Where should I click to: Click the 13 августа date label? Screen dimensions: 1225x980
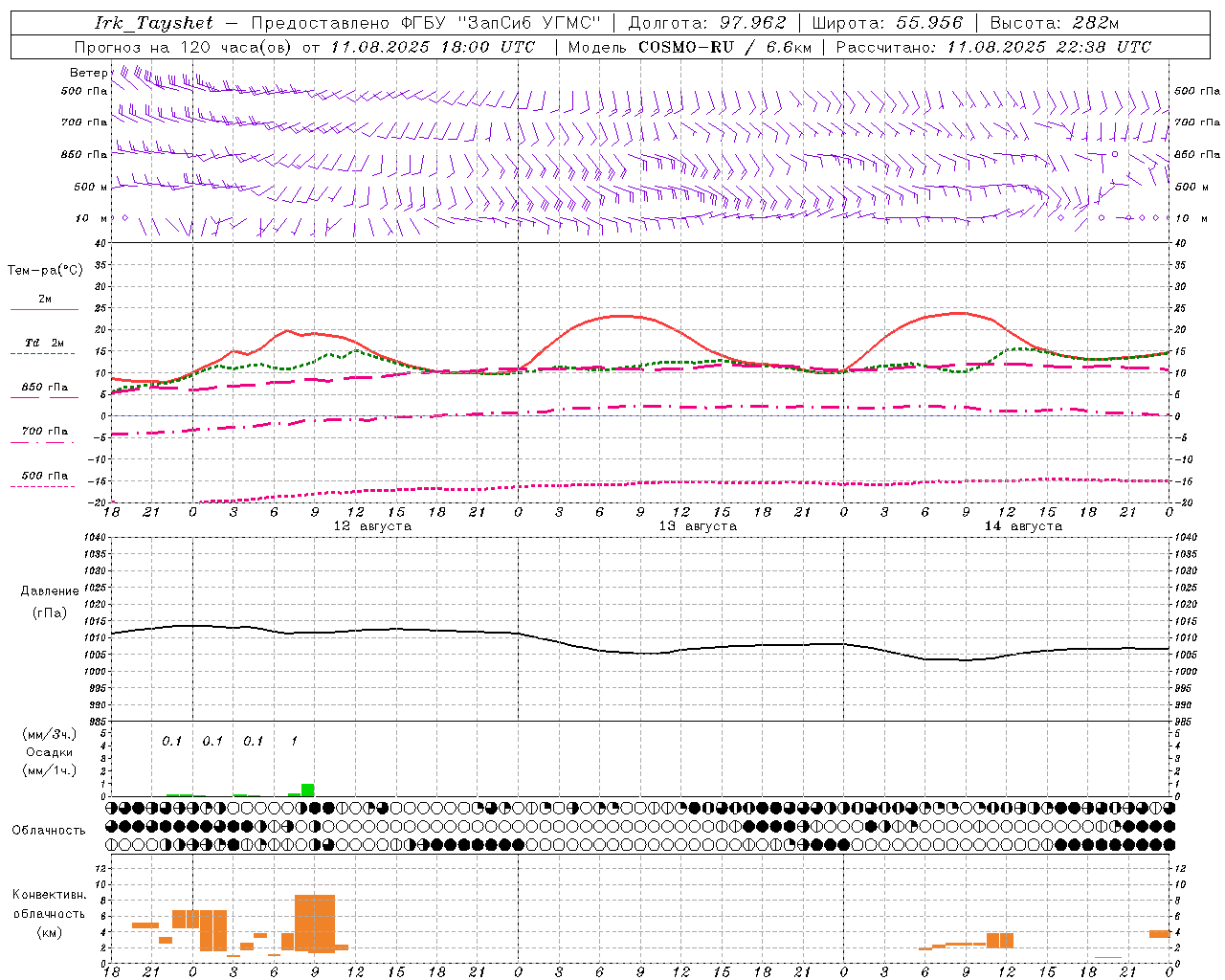click(x=698, y=526)
